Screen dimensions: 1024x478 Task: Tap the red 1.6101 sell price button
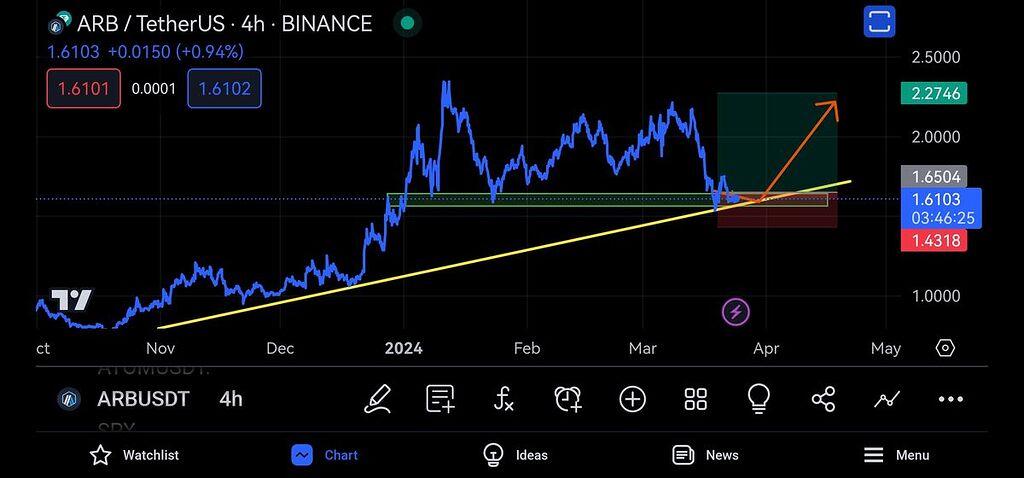coord(83,89)
